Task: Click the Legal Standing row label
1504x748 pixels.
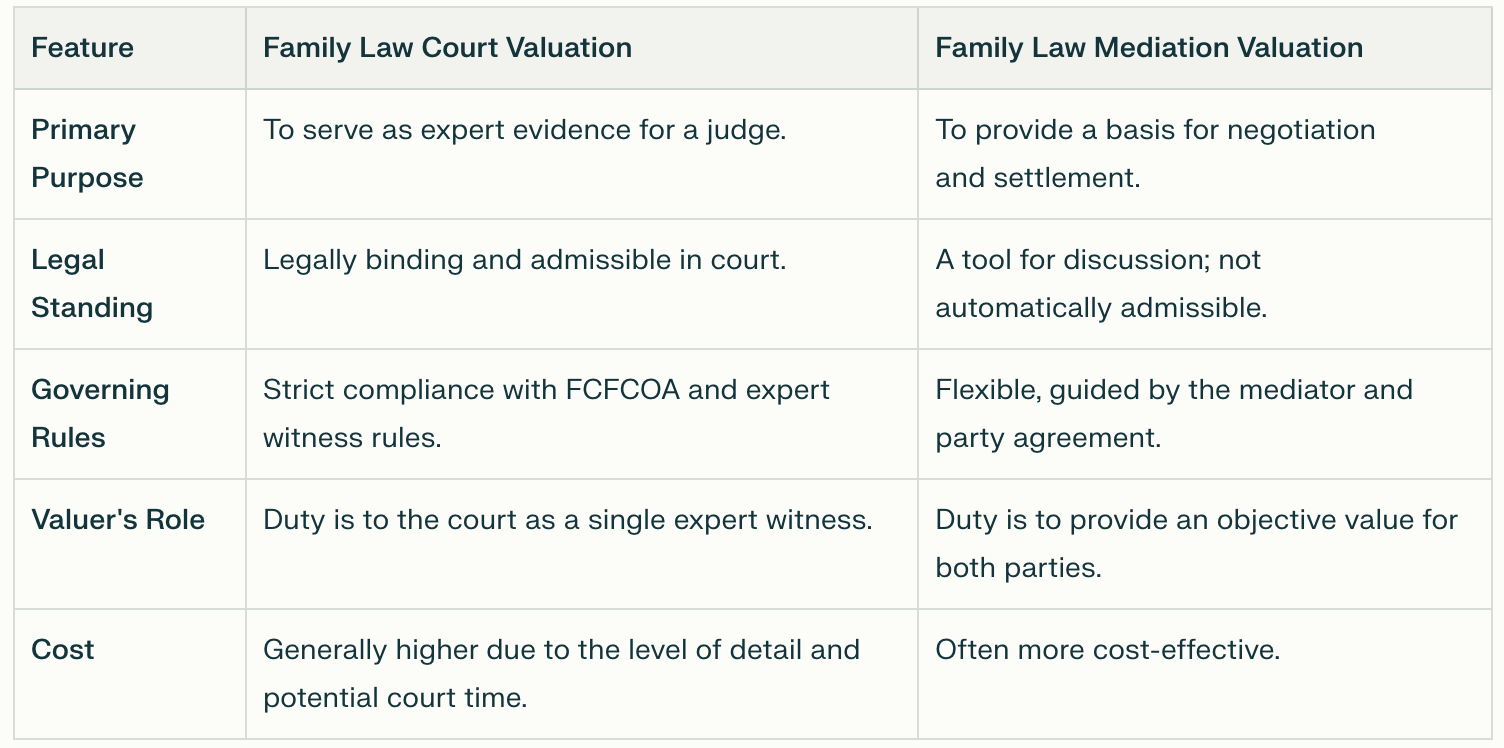Action: (92, 284)
